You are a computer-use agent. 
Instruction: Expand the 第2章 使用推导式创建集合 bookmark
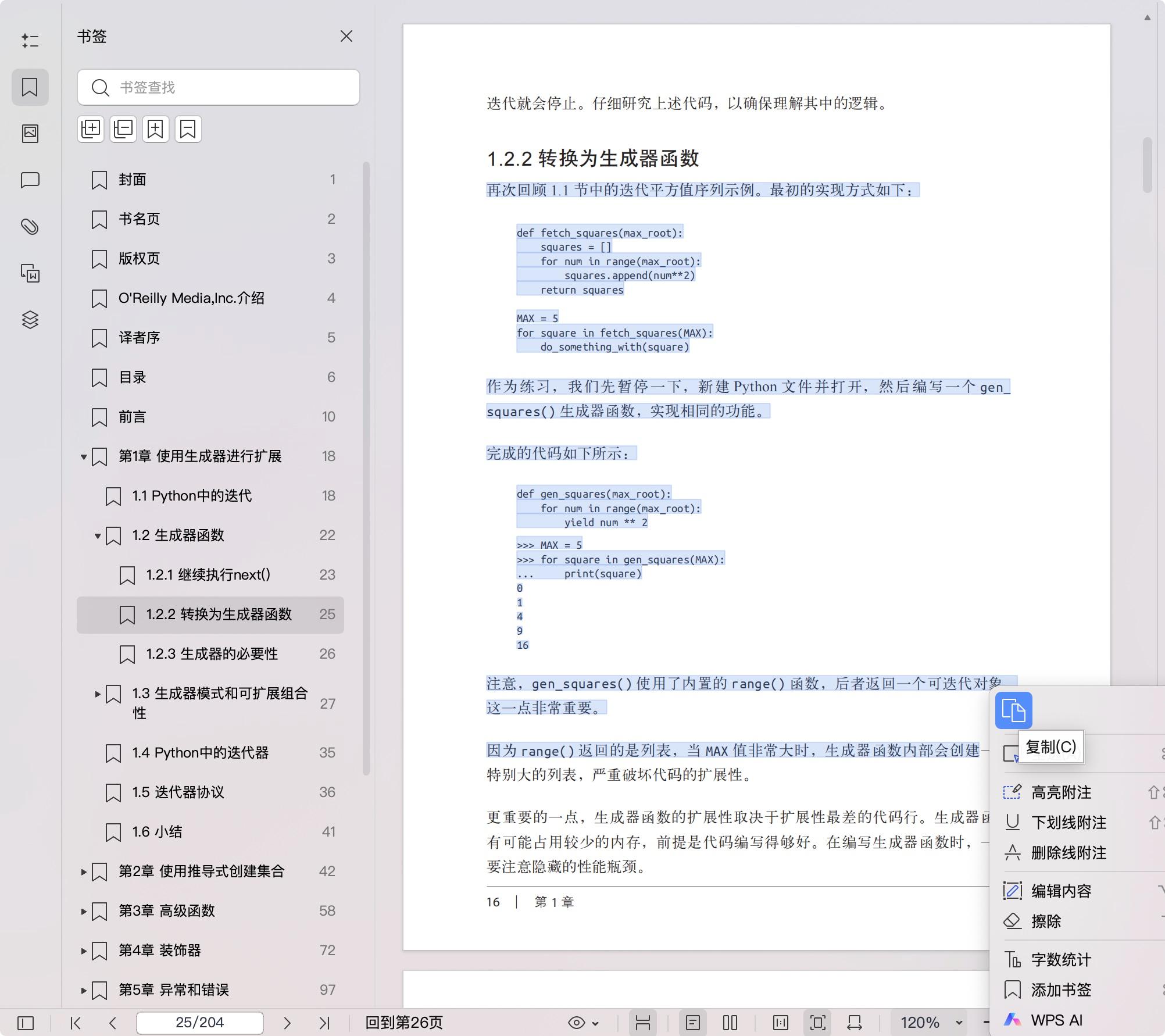tap(83, 871)
